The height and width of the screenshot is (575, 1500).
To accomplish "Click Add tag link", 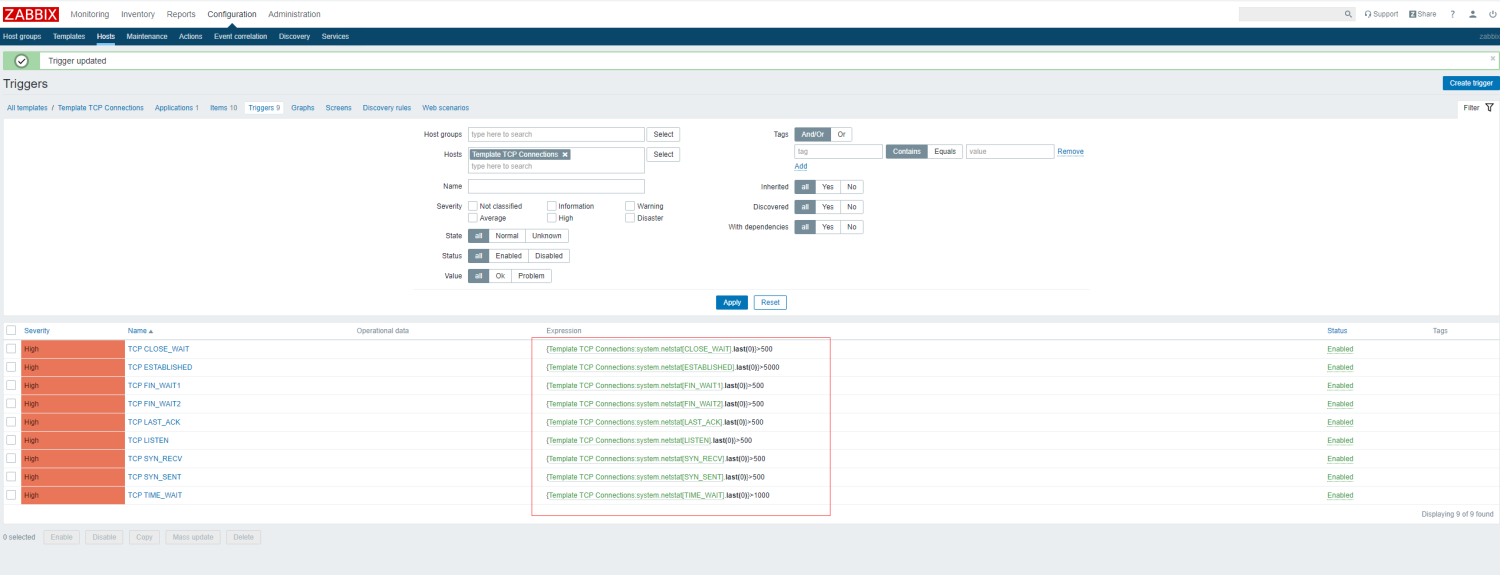I will click(x=801, y=166).
